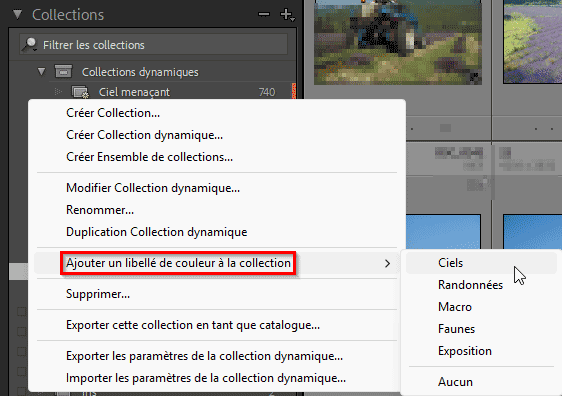Choose Créer Ensemble de collections...
This screenshot has height=396, width=562.
coord(149,157)
